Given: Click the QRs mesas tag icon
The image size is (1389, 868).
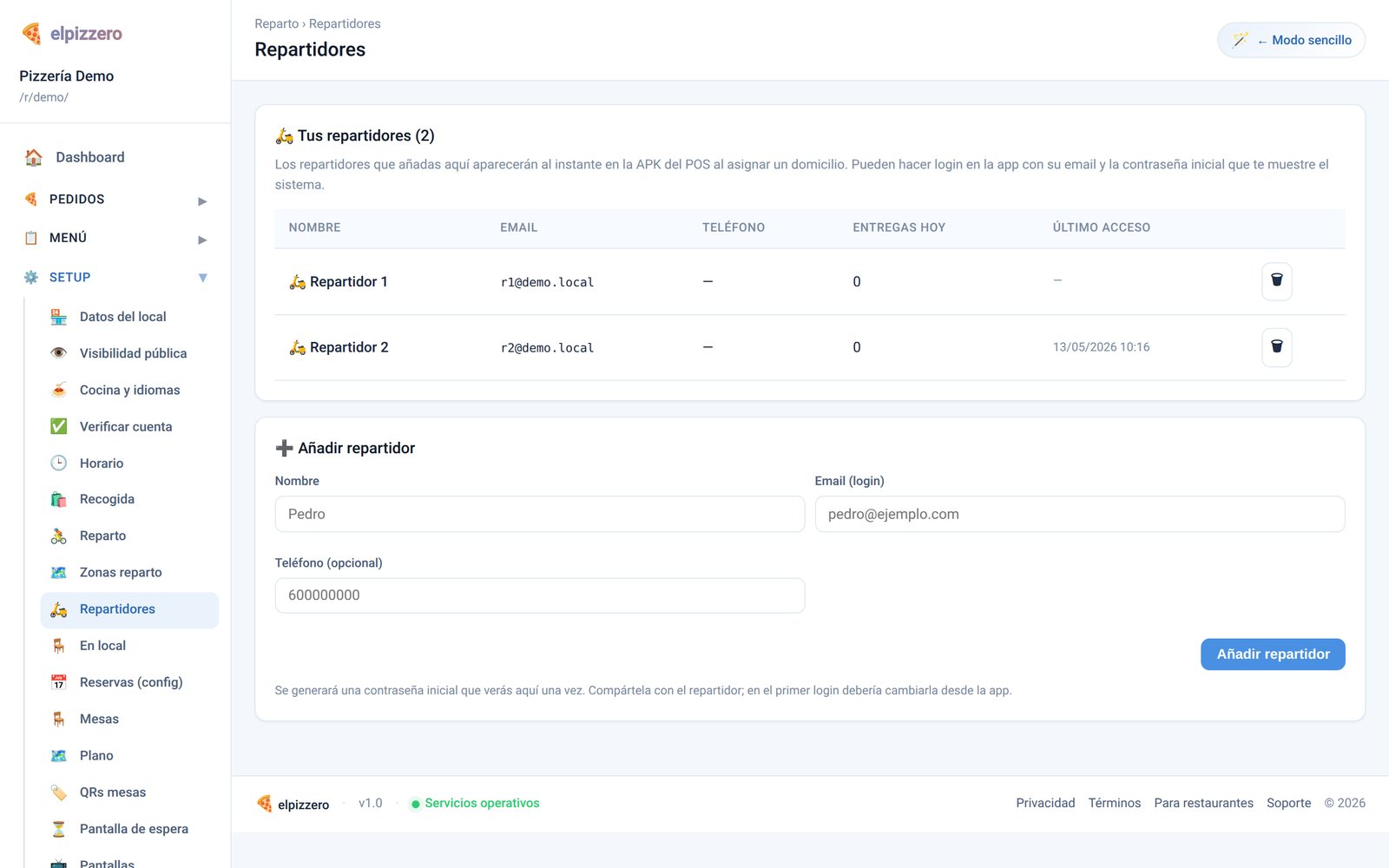Looking at the screenshot, I should coord(58,792).
